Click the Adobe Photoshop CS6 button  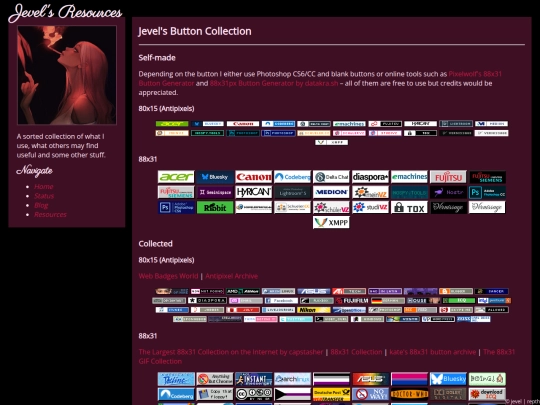[176, 207]
